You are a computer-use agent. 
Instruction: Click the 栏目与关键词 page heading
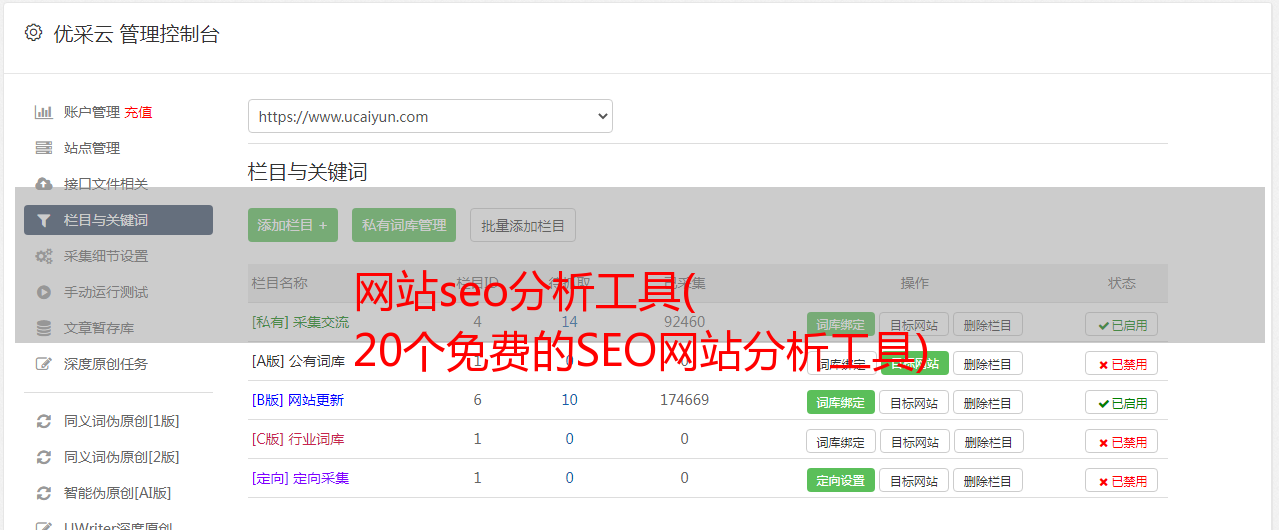pos(308,172)
